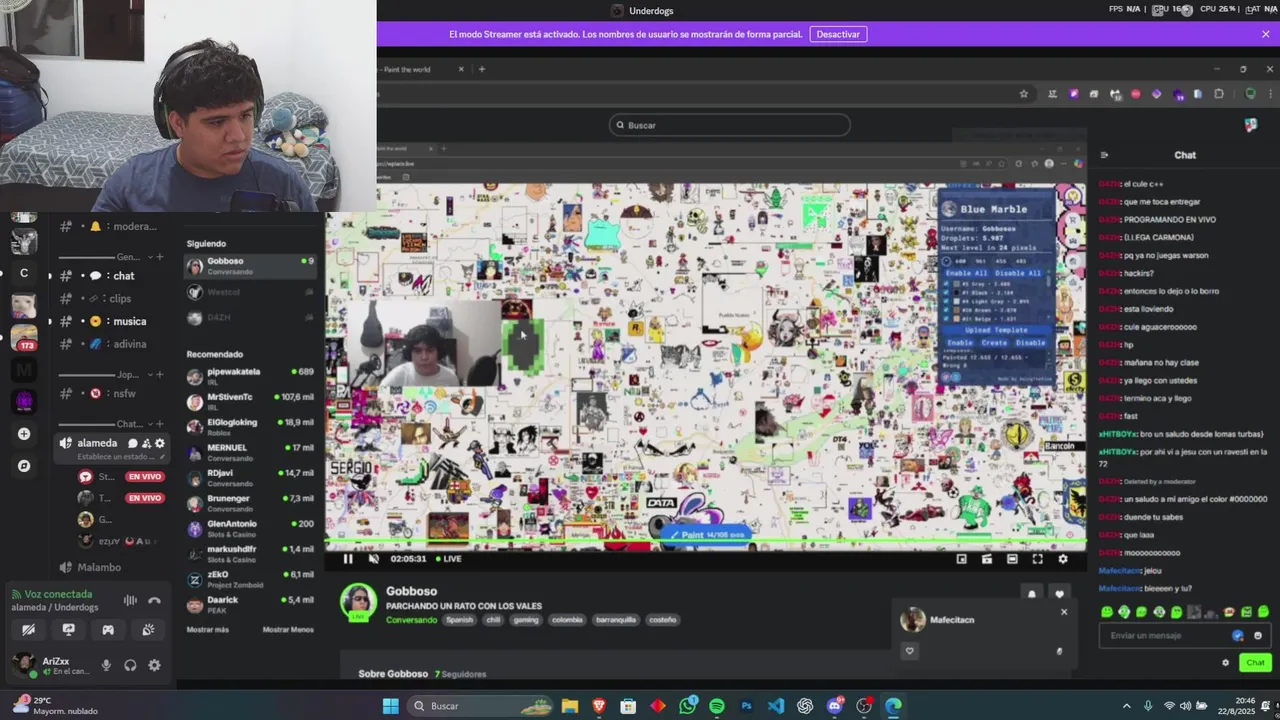Open pipewakatela recommended channel
This screenshot has height=720, width=1280.
[250, 375]
